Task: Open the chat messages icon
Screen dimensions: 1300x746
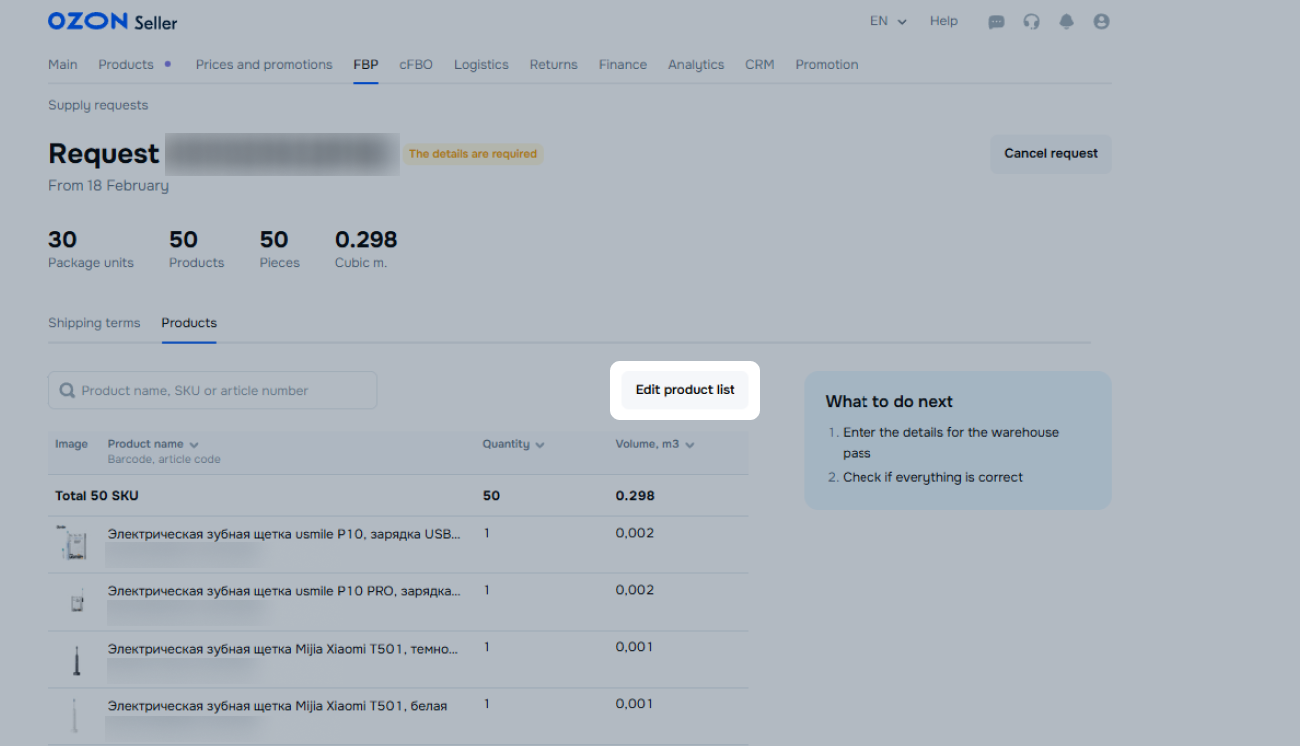Action: (x=996, y=22)
